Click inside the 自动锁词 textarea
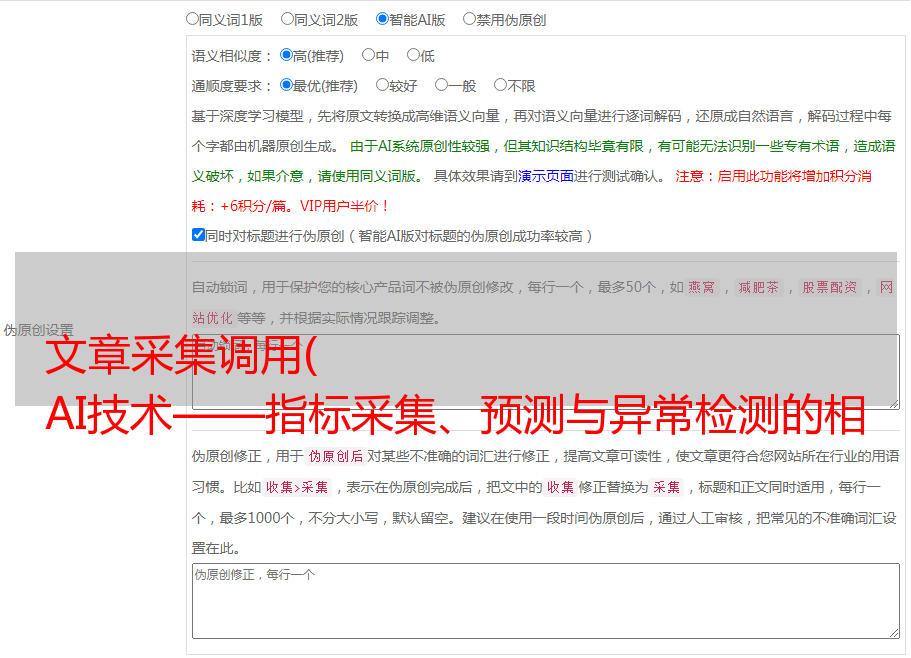 click(x=546, y=372)
